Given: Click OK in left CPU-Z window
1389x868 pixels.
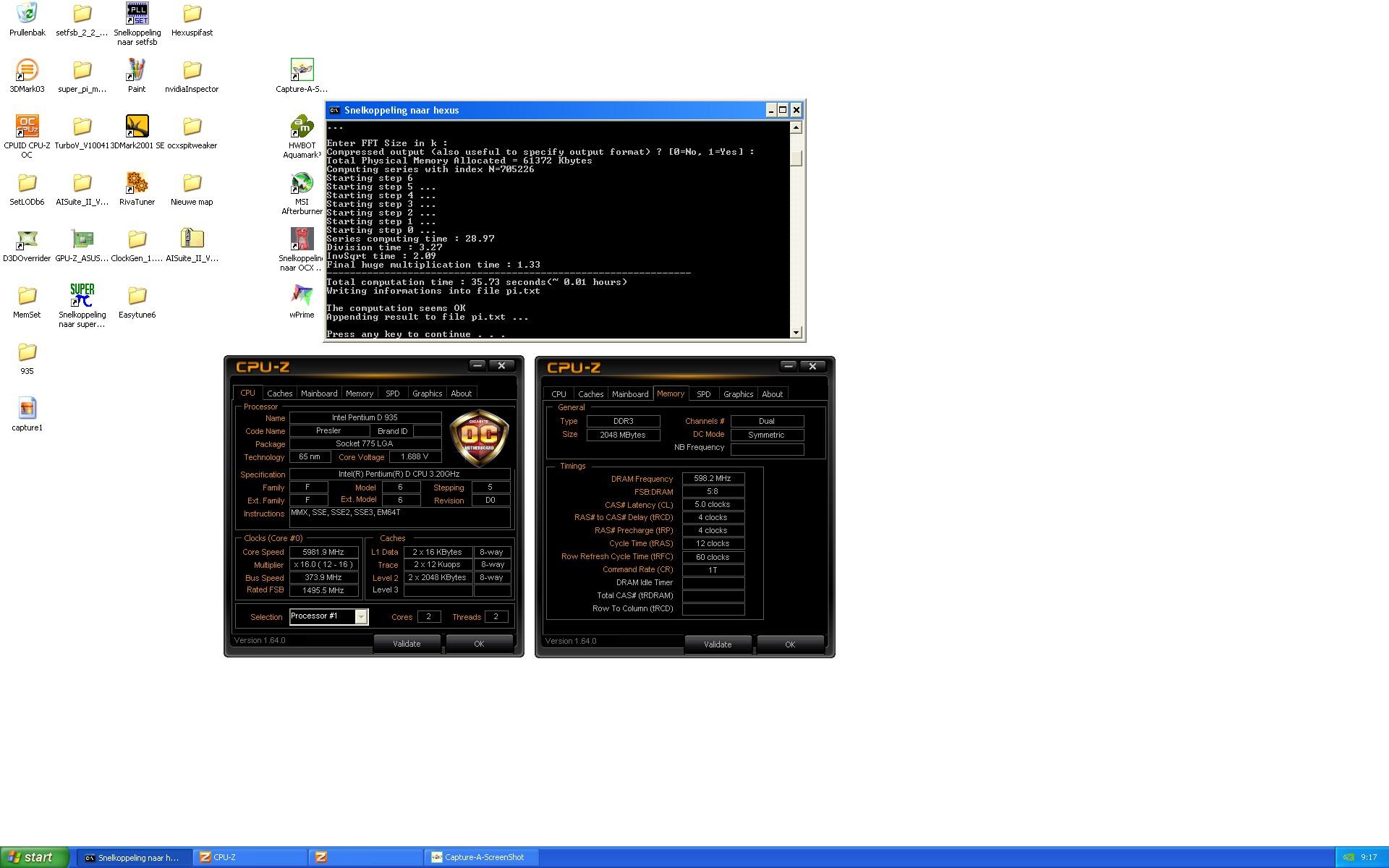Looking at the screenshot, I should (x=479, y=644).
